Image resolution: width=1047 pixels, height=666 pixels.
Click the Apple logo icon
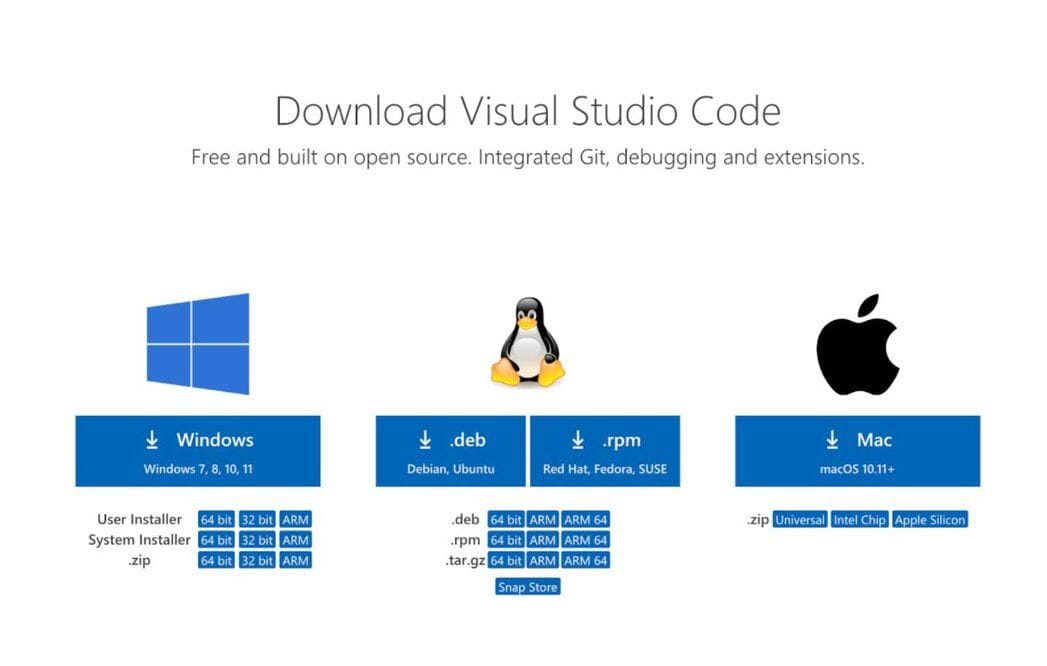coord(860,342)
